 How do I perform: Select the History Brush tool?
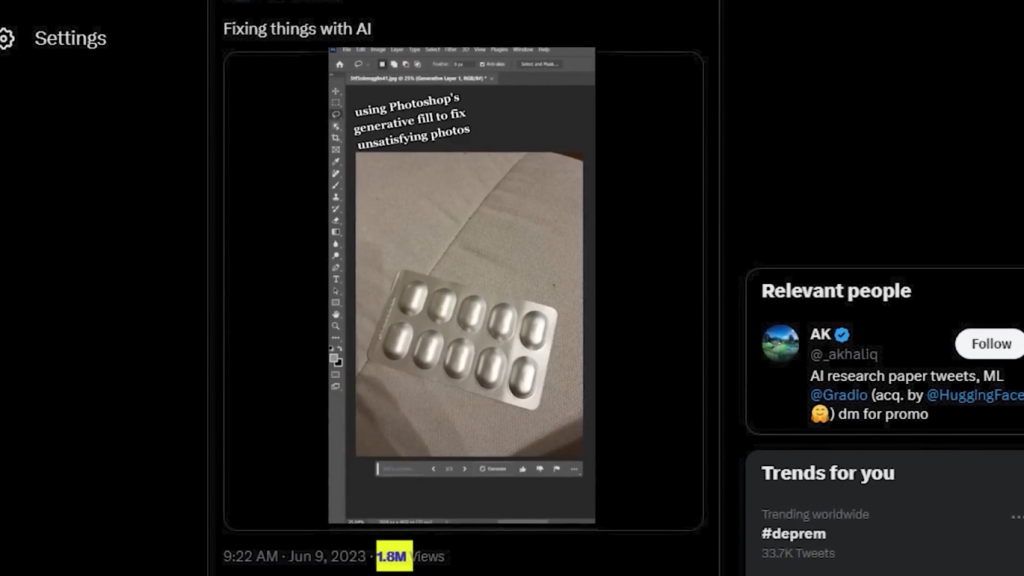[336, 208]
